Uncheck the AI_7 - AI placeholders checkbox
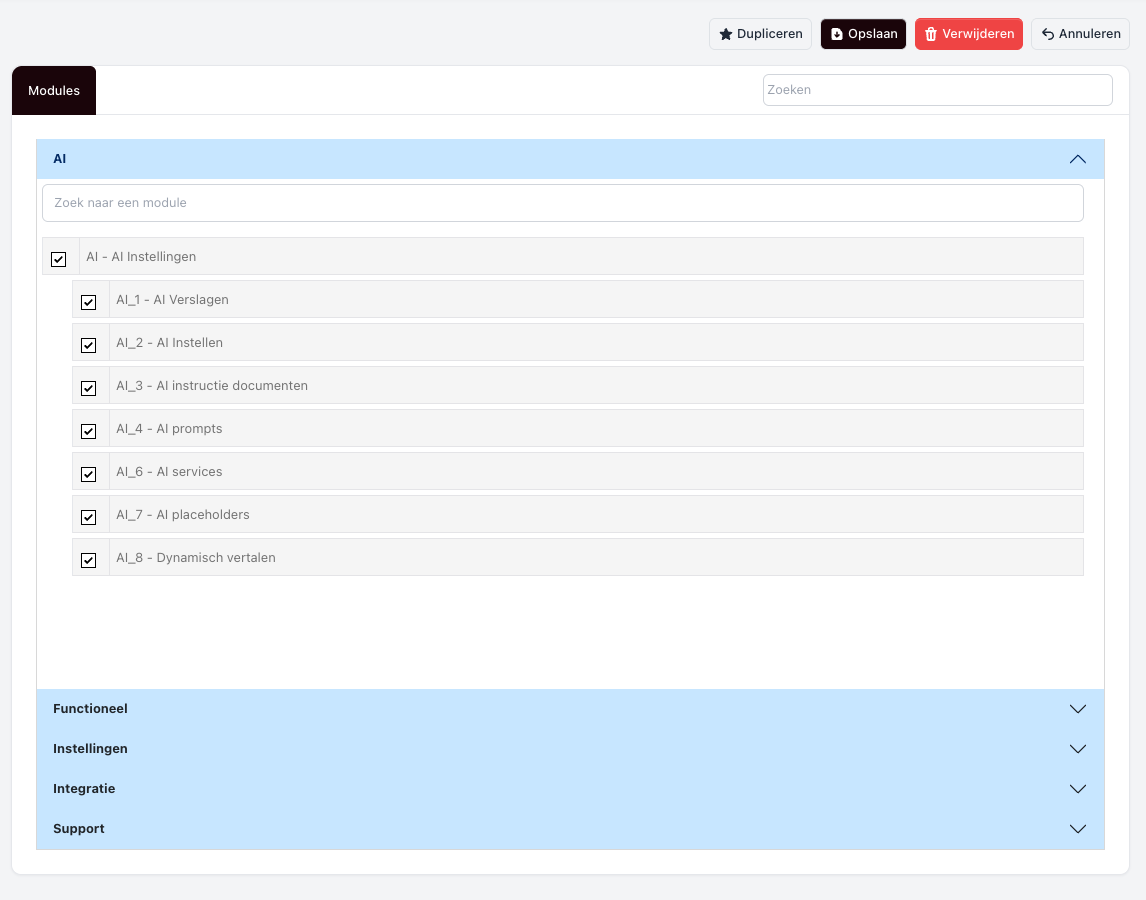 point(88,518)
